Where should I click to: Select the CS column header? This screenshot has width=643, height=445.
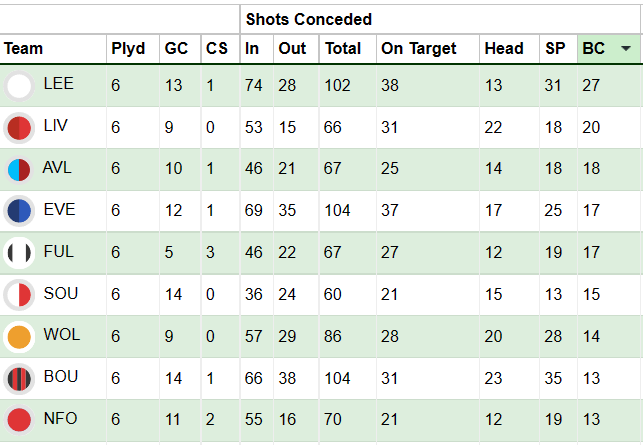tap(216, 48)
